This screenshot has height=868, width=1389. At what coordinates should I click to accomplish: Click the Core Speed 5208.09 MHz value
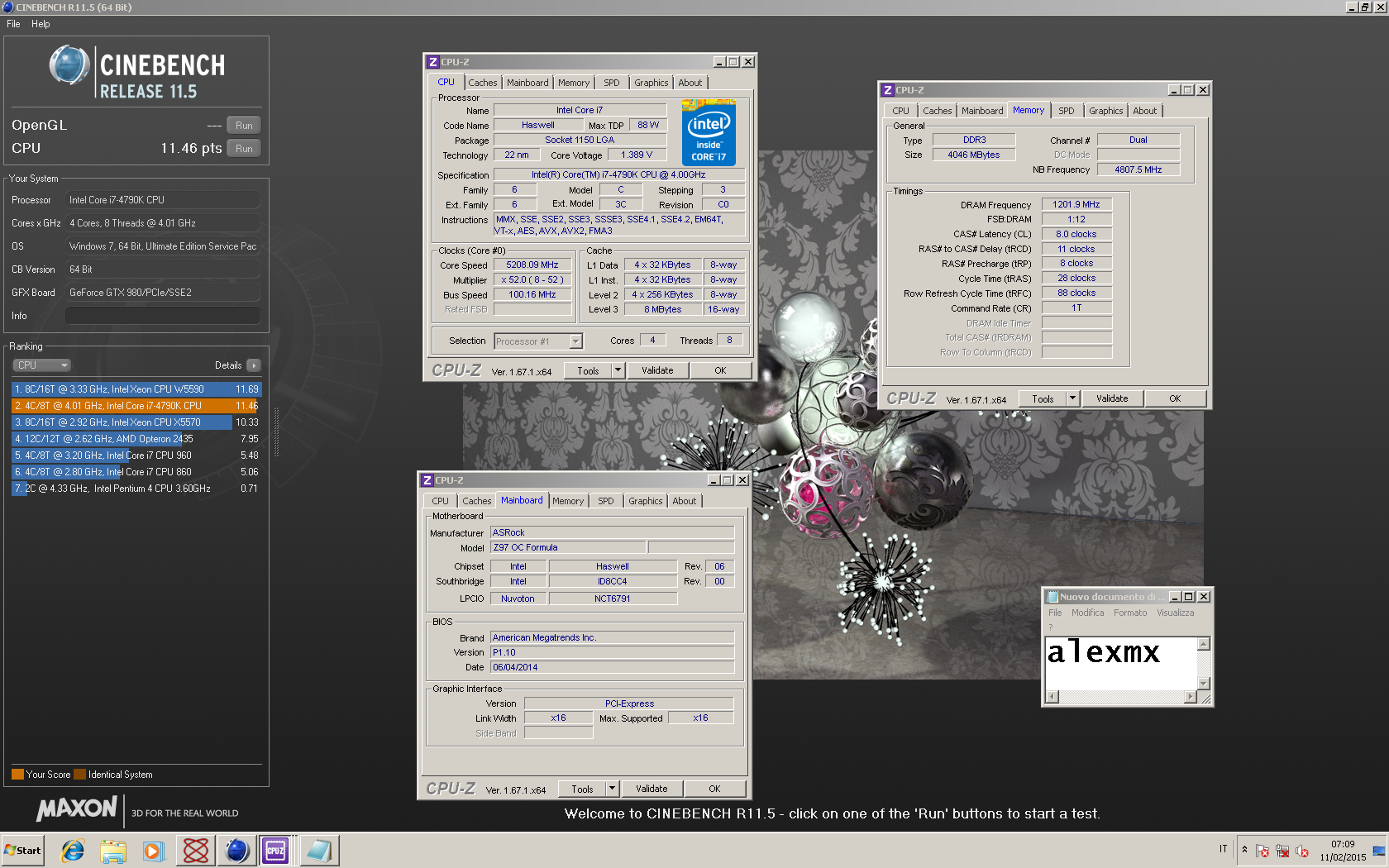532,265
